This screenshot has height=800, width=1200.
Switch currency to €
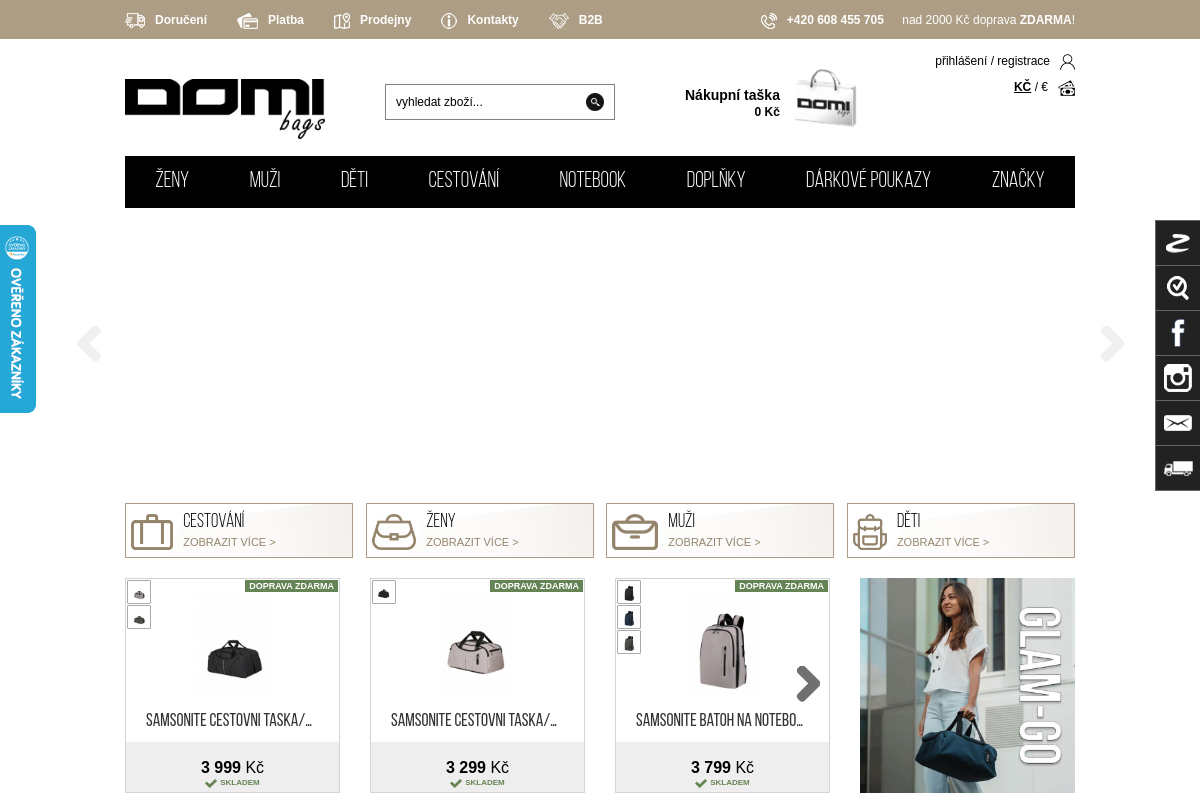pyautogui.click(x=1044, y=87)
